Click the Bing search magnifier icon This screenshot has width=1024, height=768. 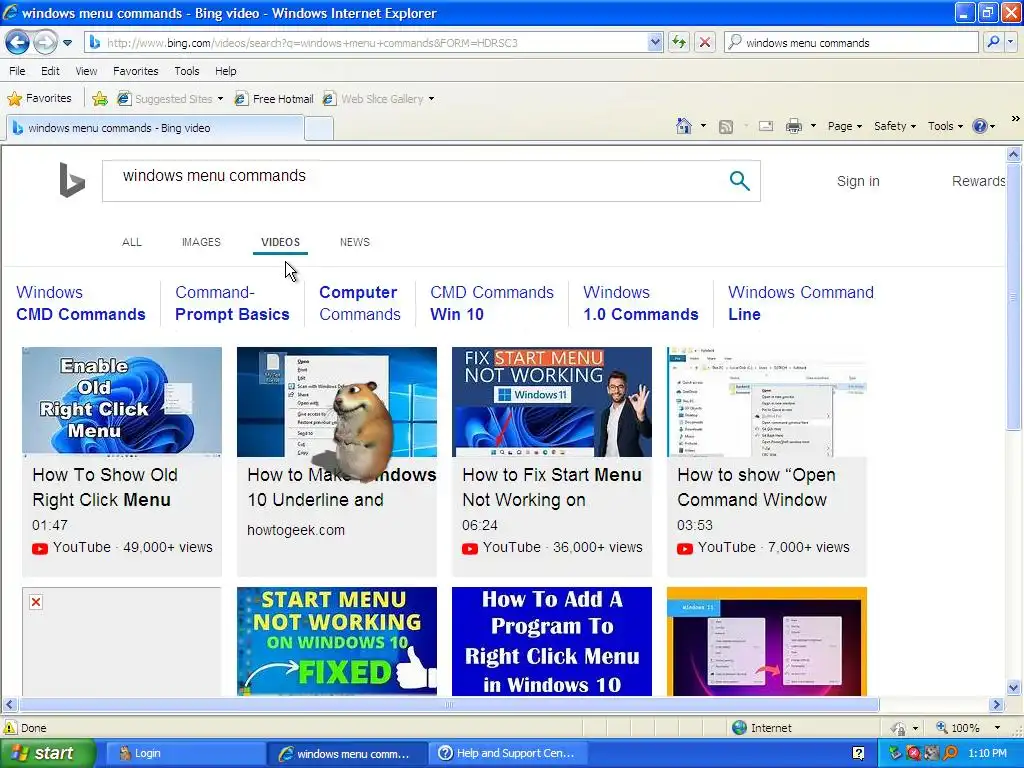pos(739,181)
